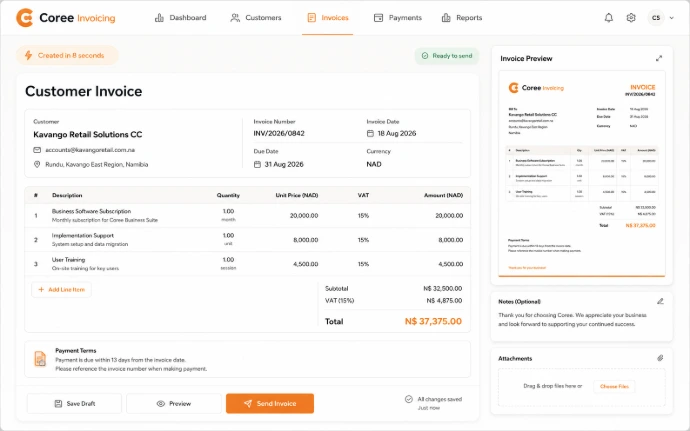Click the Coree Invoicing logo

(66, 18)
